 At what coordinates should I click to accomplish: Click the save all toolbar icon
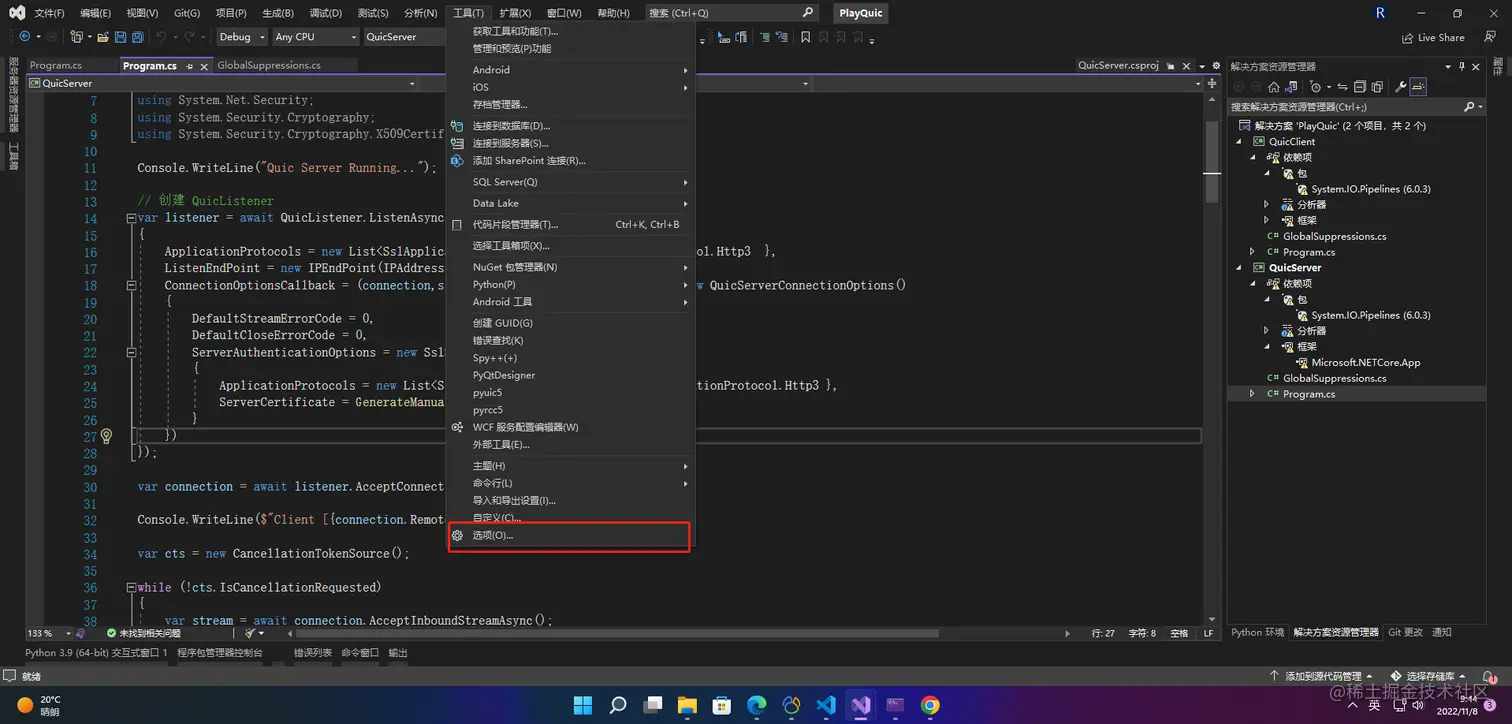pos(138,37)
